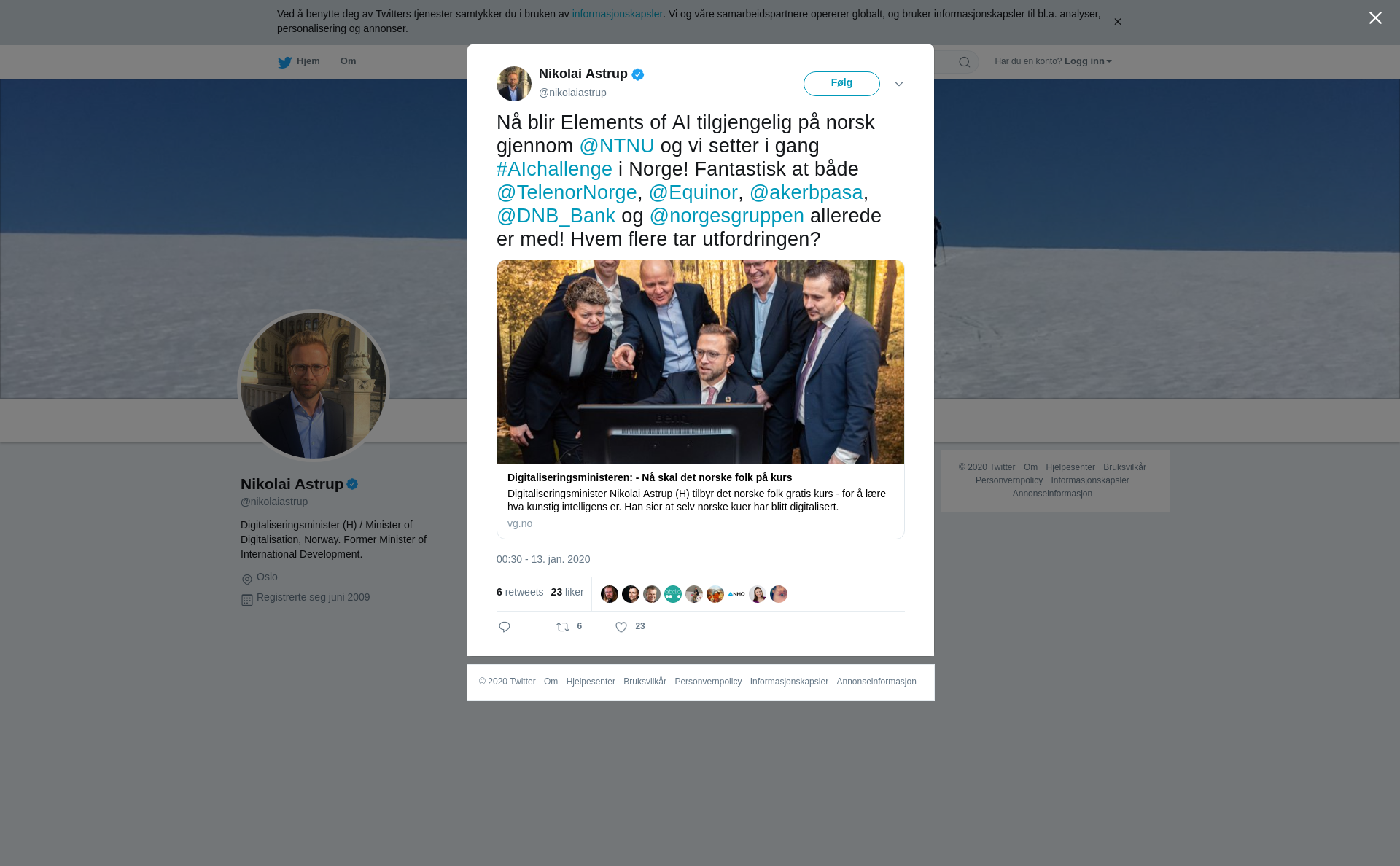The width and height of the screenshot is (1400, 866).
Task: Click the Følg button
Action: [841, 84]
